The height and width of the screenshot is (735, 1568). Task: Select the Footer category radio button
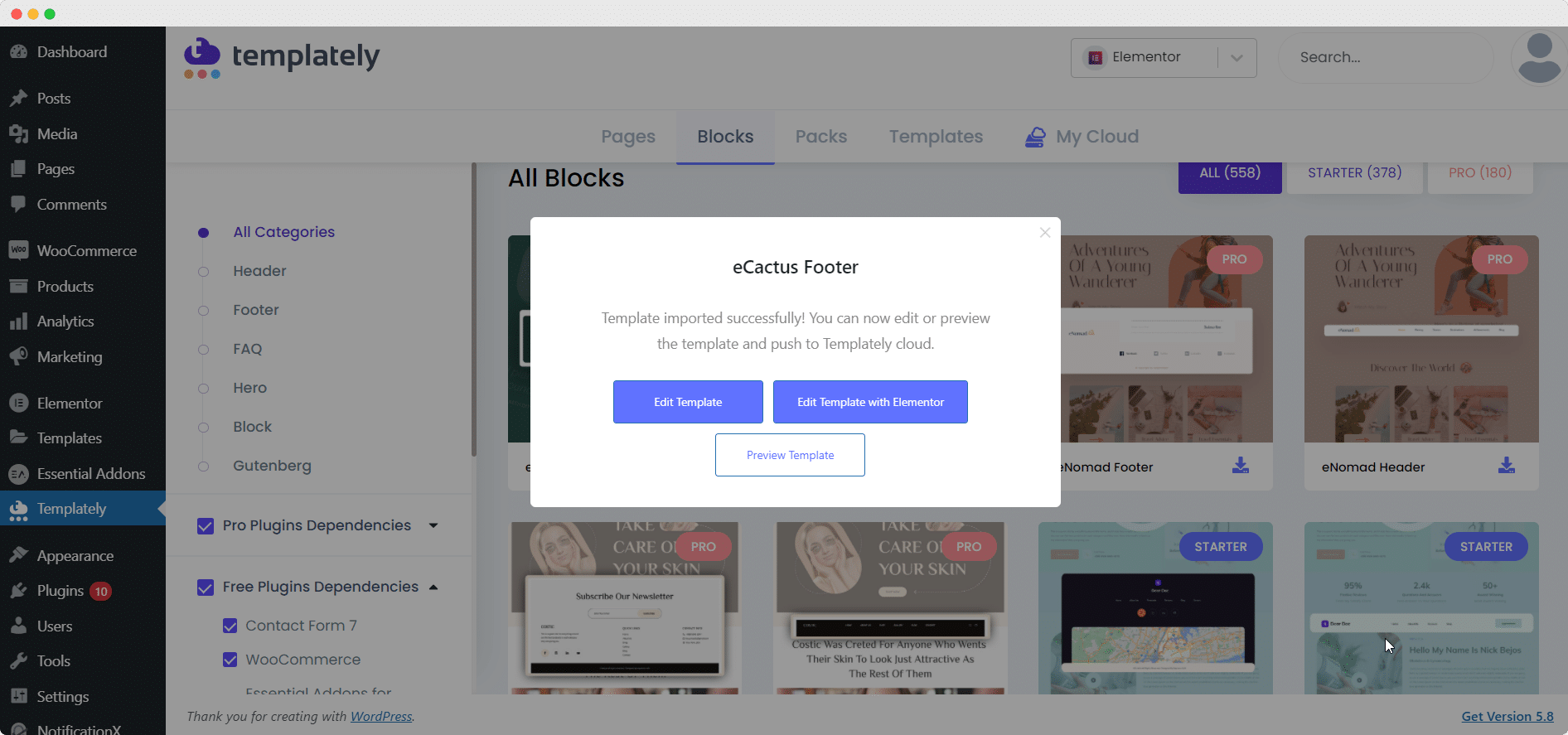pos(204,311)
